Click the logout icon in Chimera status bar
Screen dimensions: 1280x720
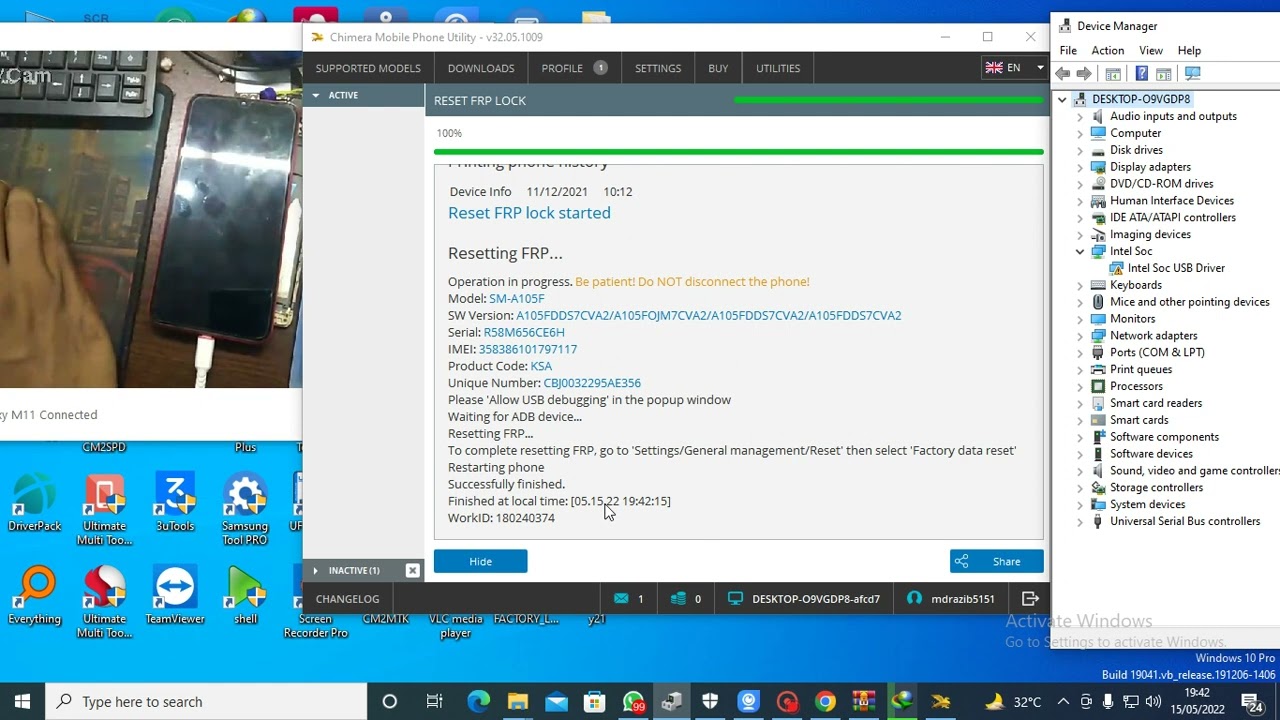pos(1030,598)
